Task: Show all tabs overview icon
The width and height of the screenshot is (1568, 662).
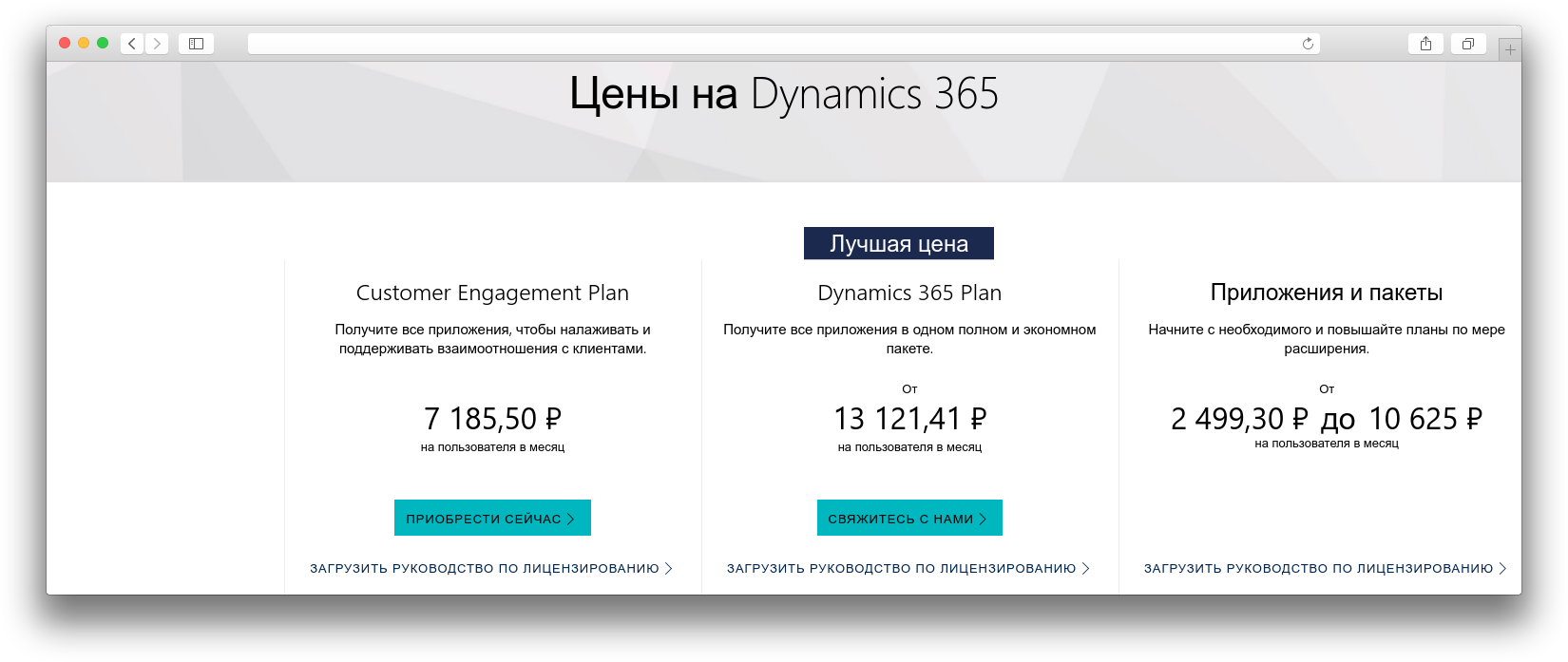Action: [x=1468, y=44]
